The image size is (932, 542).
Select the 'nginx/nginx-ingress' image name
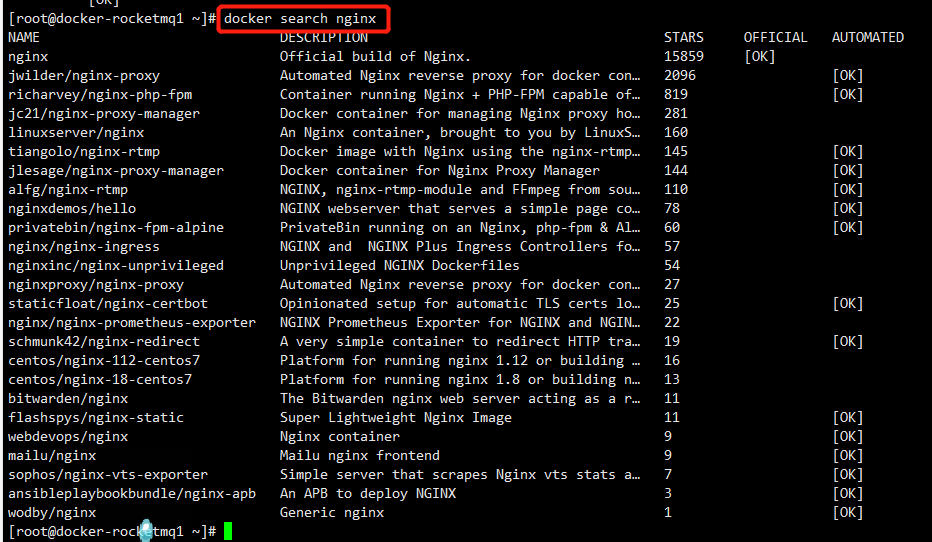pos(84,247)
